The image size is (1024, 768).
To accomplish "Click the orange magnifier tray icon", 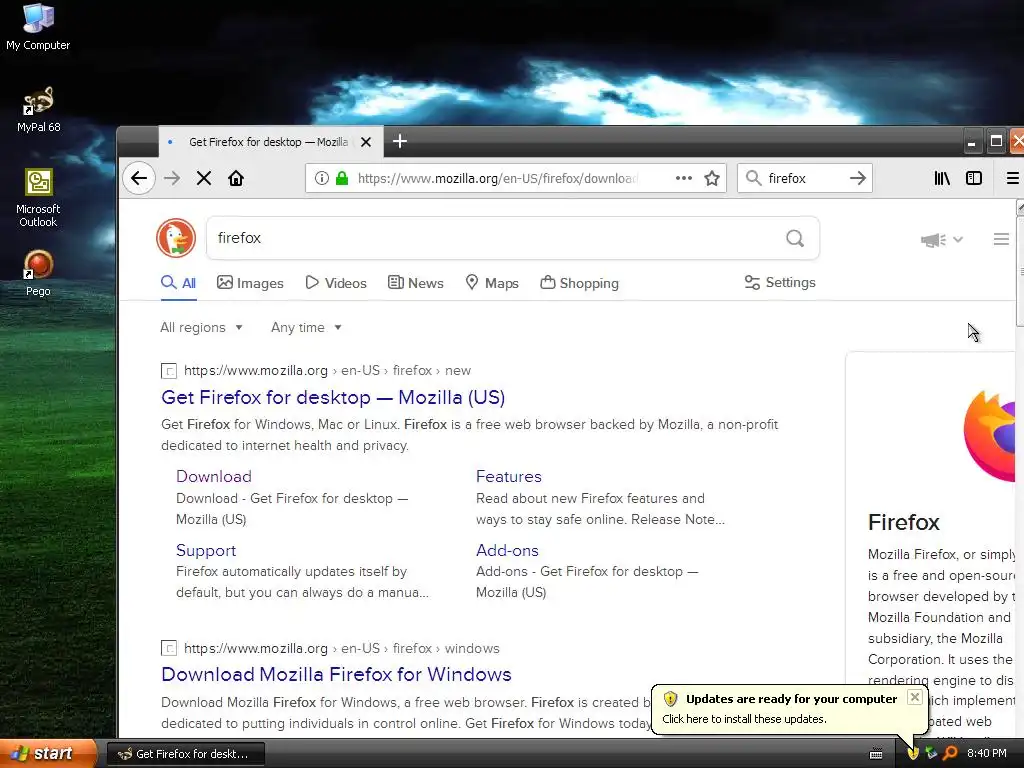I will click(950, 754).
